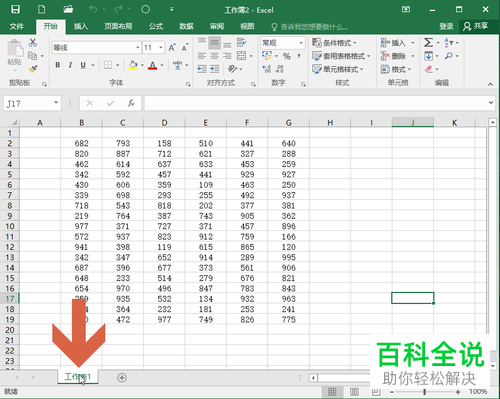Viewport: 500px width, 399px height.
Task: Toggle underline formatting
Action: point(83,65)
